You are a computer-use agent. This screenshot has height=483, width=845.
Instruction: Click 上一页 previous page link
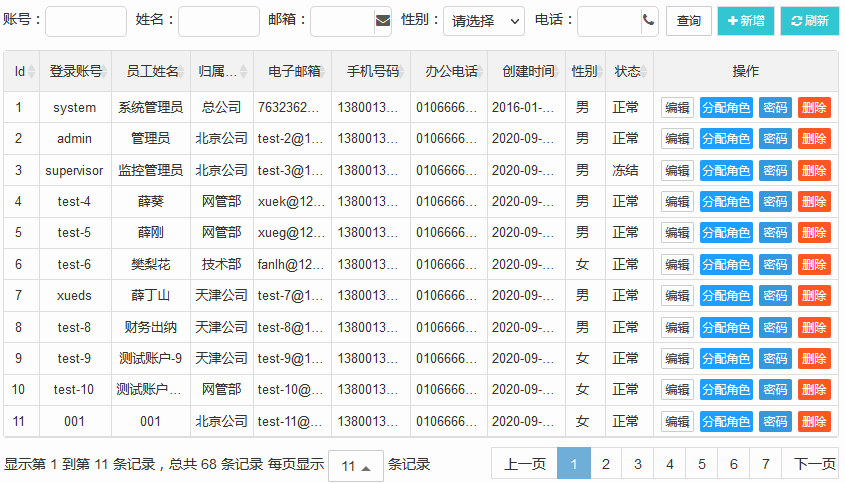tap(524, 464)
